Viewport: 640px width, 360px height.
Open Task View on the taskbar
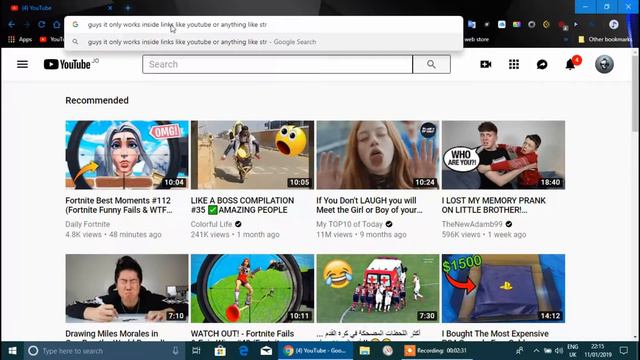point(196,351)
